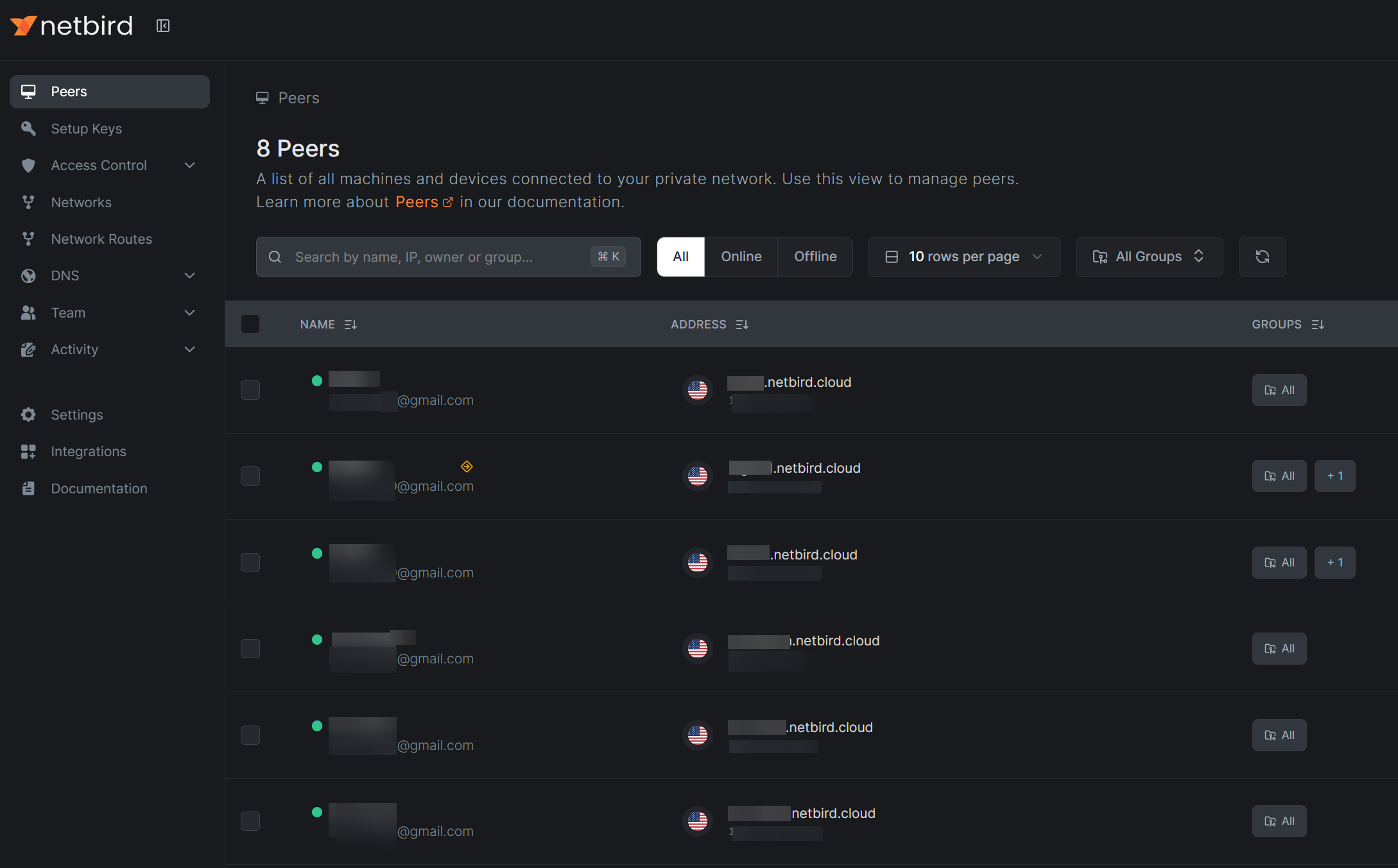The height and width of the screenshot is (868, 1398).
Task: Open Integrations in the sidebar
Action: tap(110, 452)
